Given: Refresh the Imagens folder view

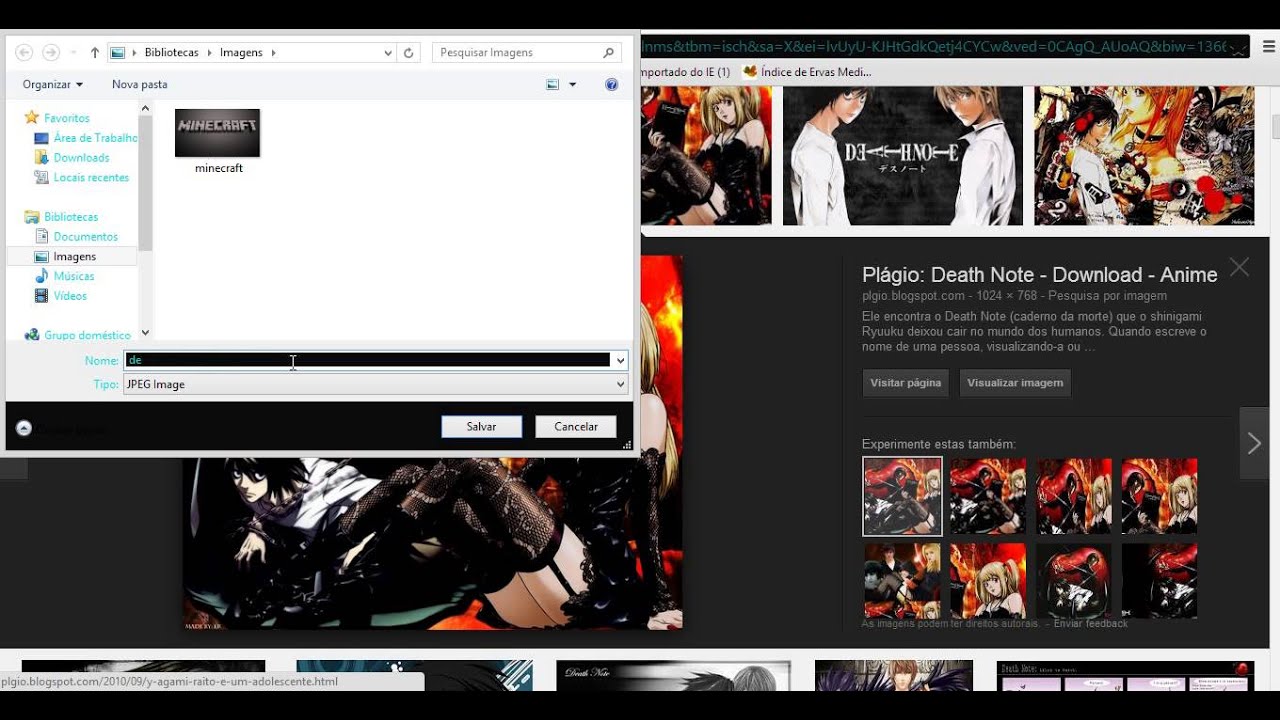Looking at the screenshot, I should coord(408,52).
